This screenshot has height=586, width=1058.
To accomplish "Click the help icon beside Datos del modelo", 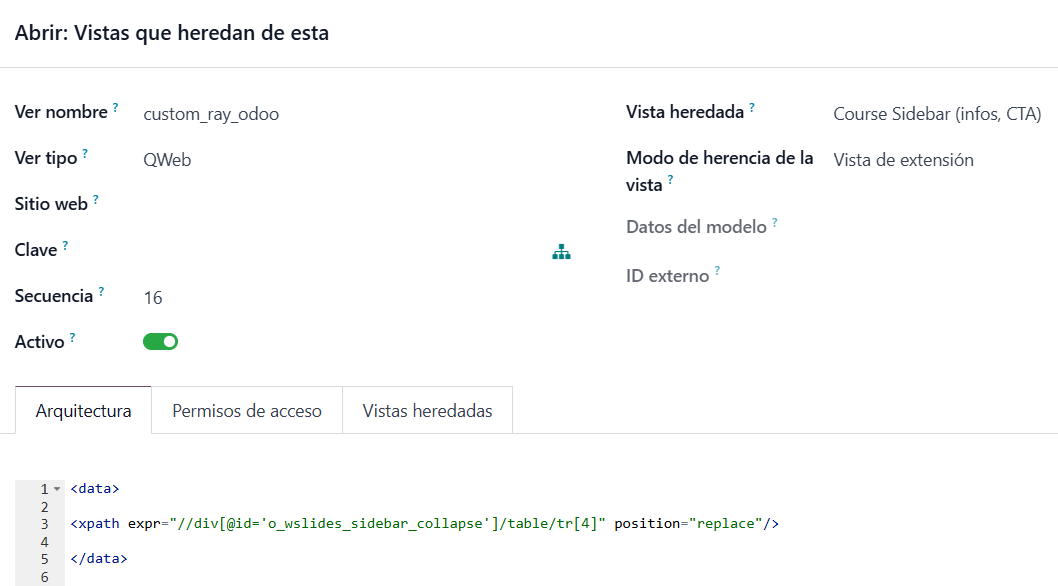I will pos(775,222).
